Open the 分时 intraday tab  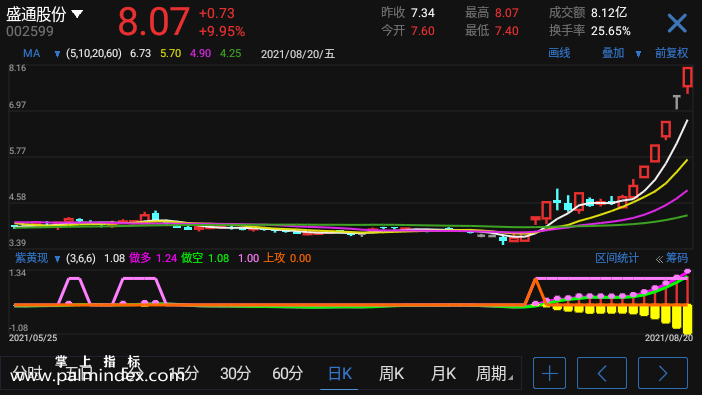26,373
